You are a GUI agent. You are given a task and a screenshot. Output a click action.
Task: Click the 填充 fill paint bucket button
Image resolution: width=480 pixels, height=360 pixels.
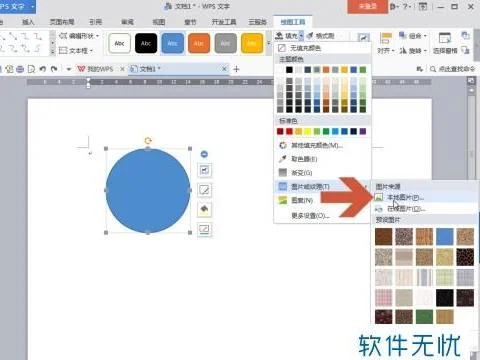286,36
